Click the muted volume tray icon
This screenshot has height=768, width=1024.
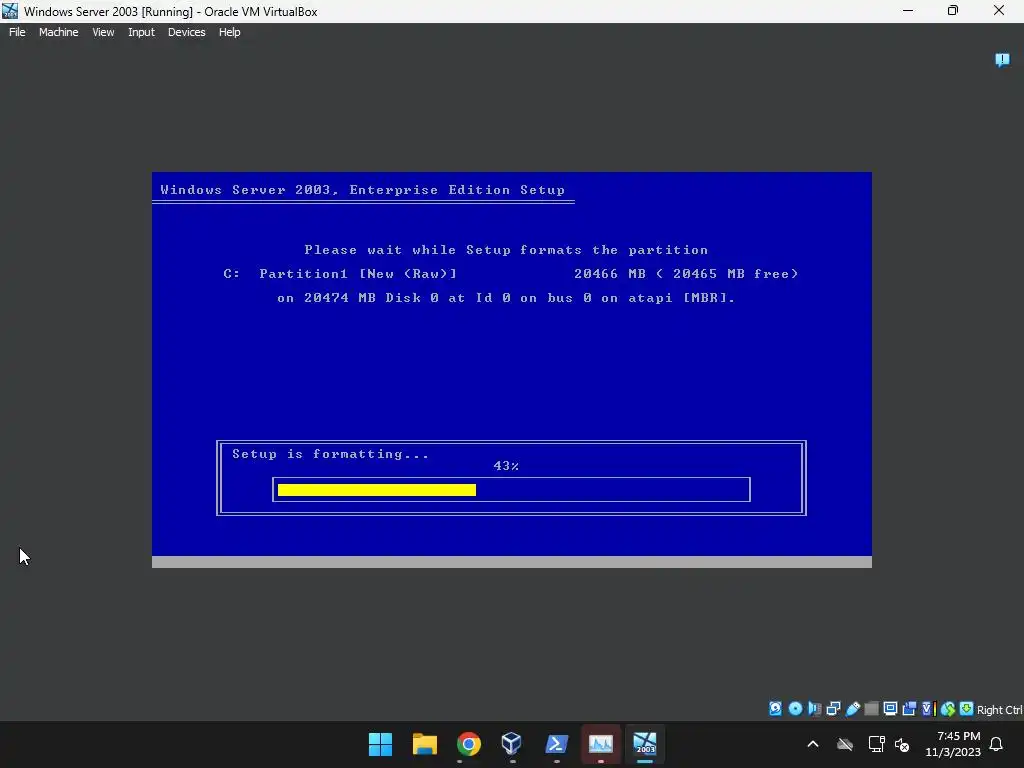pos(902,744)
